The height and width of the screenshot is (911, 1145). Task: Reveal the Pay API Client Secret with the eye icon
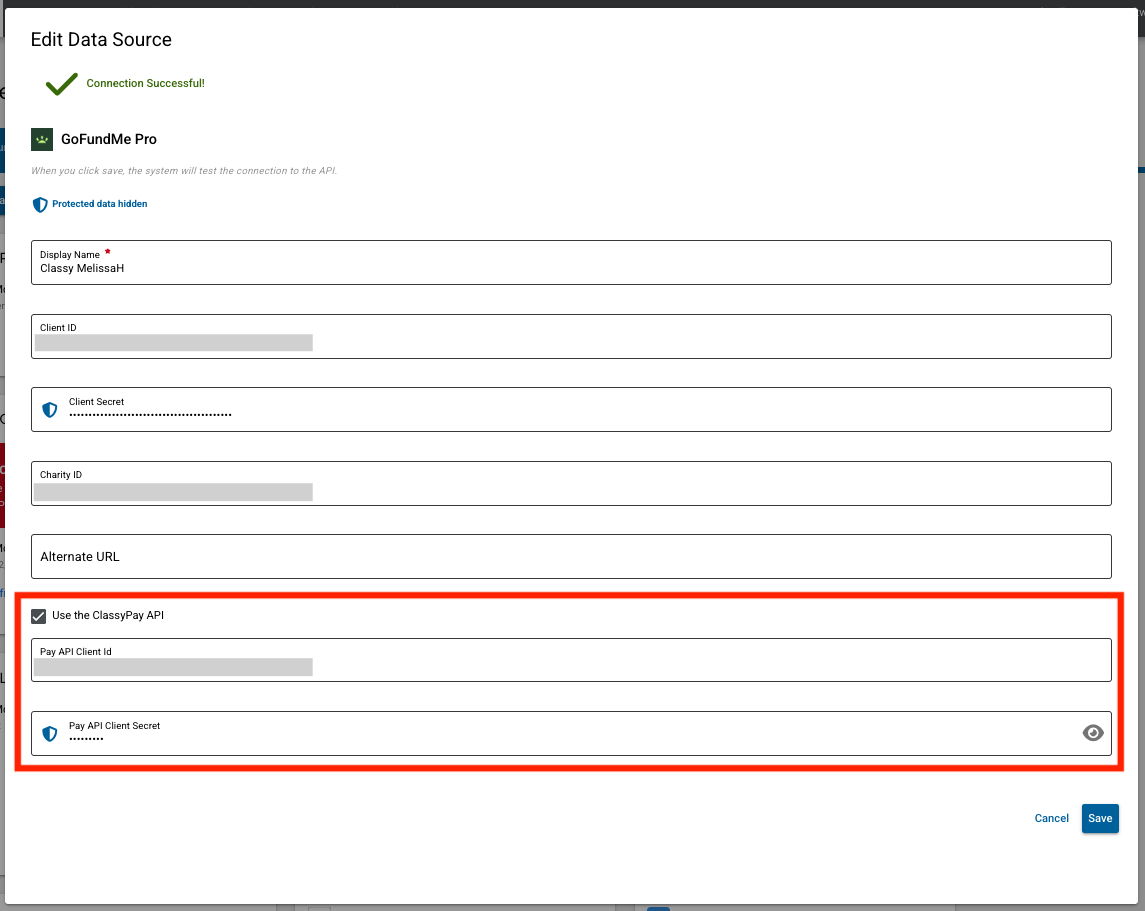1092,733
